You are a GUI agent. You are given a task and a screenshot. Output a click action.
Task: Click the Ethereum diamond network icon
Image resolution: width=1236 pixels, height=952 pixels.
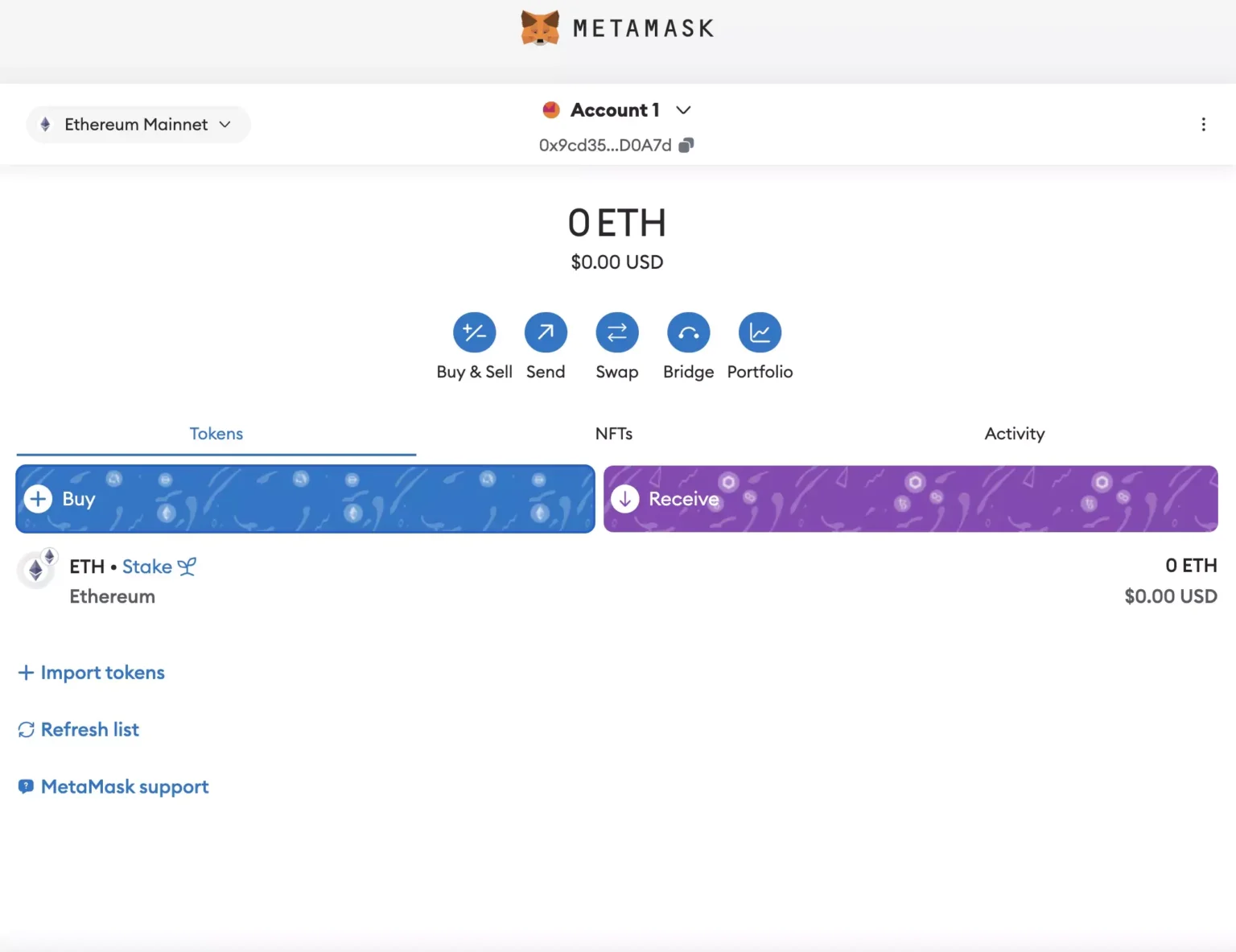(46, 125)
